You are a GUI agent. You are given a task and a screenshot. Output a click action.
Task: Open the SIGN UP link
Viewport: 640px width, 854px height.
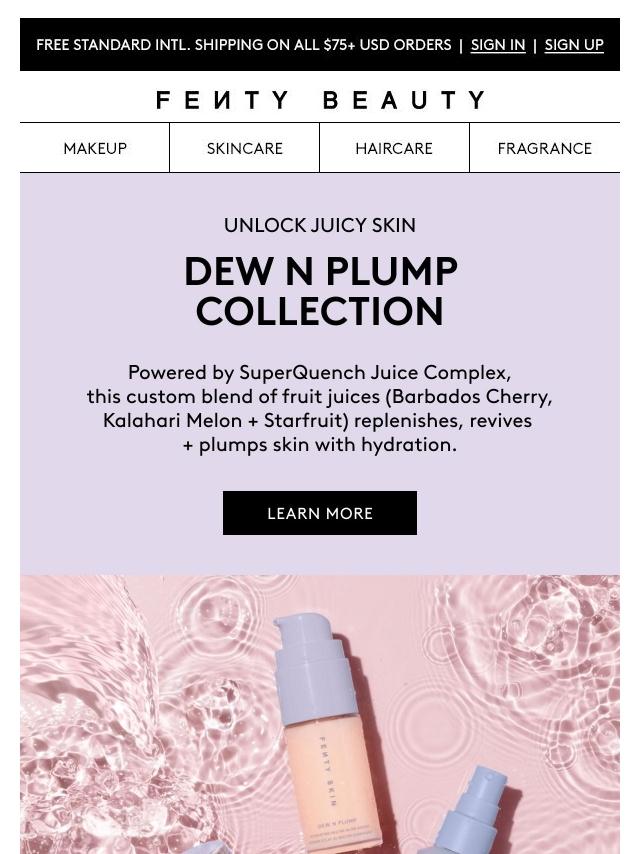coord(574,45)
